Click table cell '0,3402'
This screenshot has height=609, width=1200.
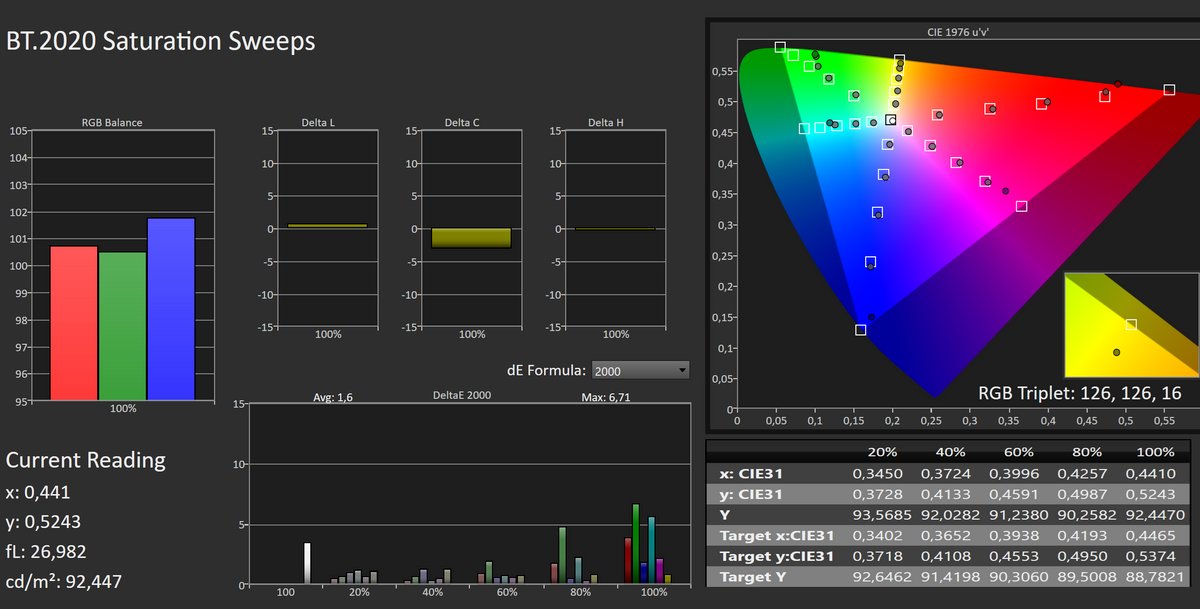click(876, 535)
